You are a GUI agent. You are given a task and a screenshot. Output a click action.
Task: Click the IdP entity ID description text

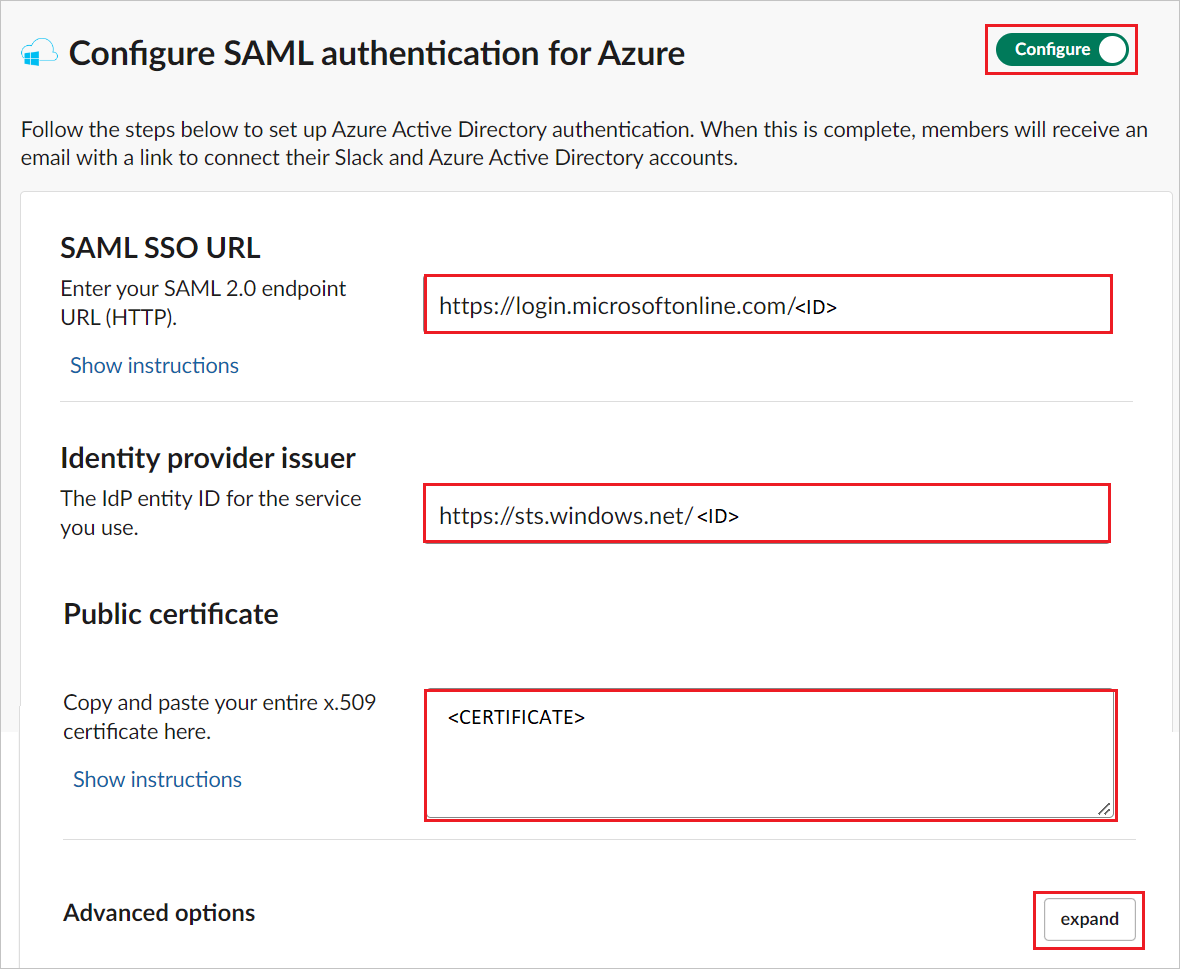pos(211,512)
